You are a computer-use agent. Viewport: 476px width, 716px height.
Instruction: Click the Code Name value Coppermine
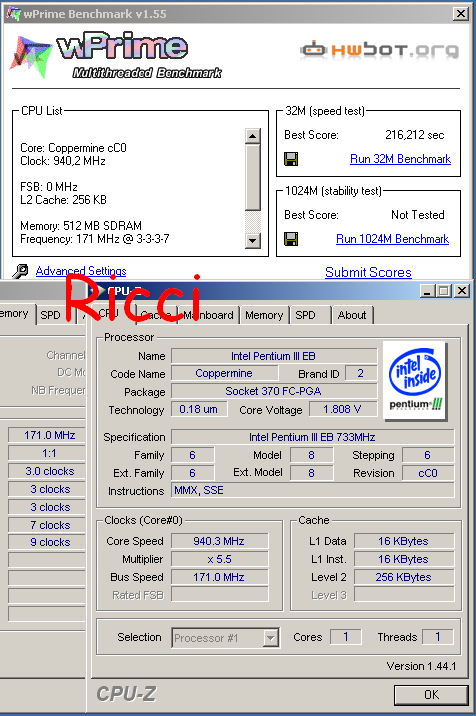pos(224,373)
